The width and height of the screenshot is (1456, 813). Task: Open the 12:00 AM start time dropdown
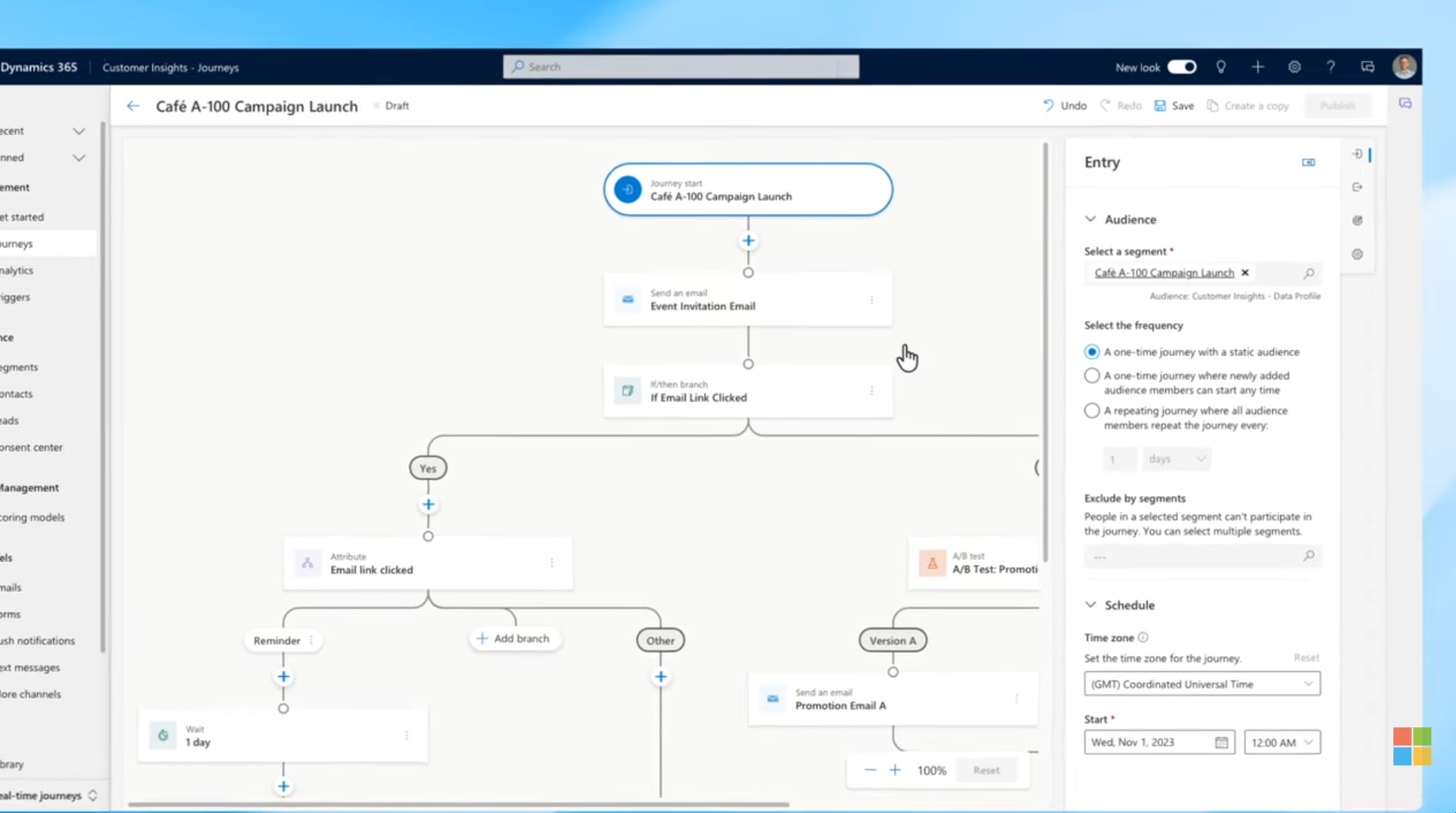tap(1282, 742)
